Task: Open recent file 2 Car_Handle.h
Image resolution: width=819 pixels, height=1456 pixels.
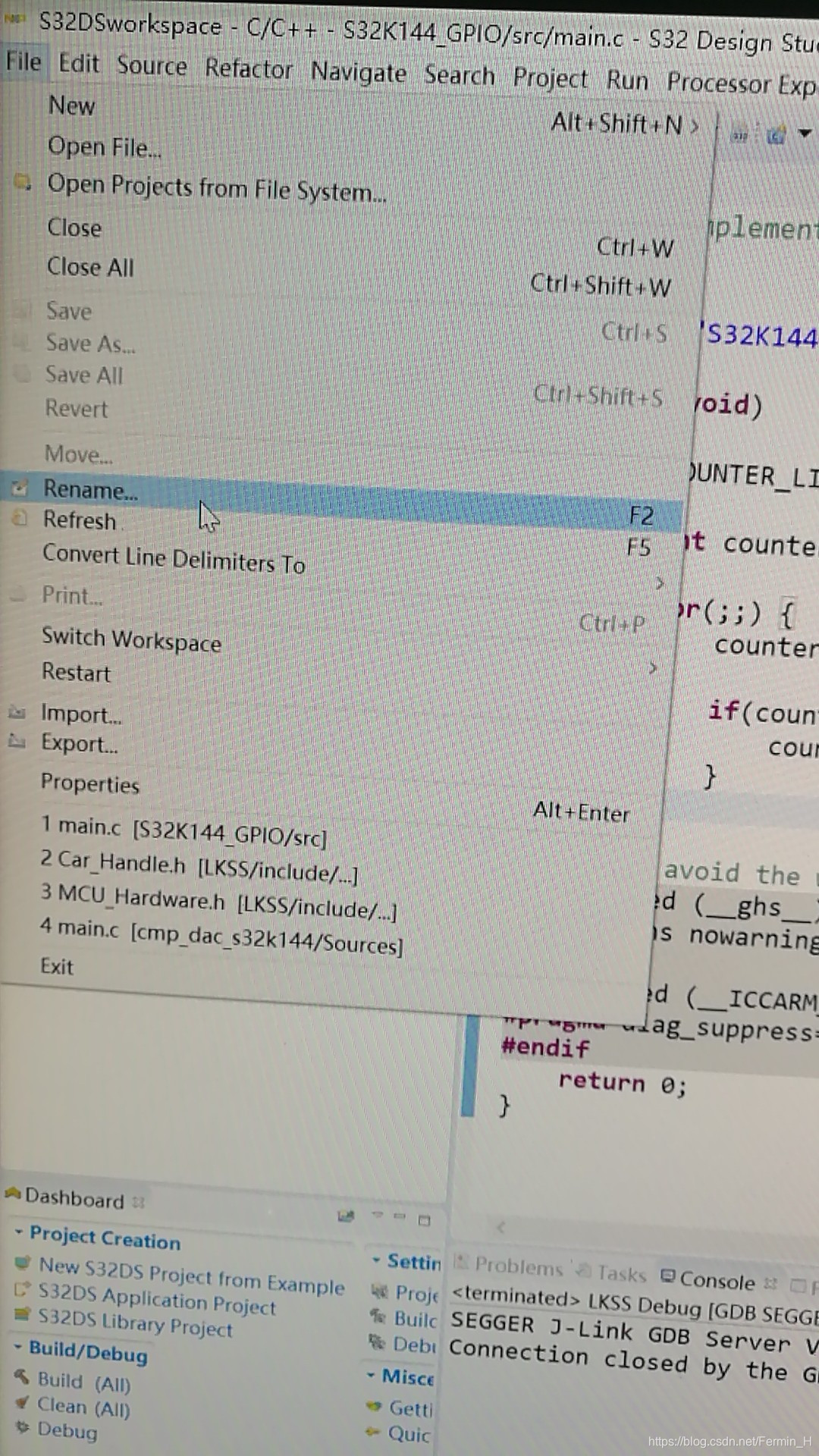Action: tap(199, 868)
